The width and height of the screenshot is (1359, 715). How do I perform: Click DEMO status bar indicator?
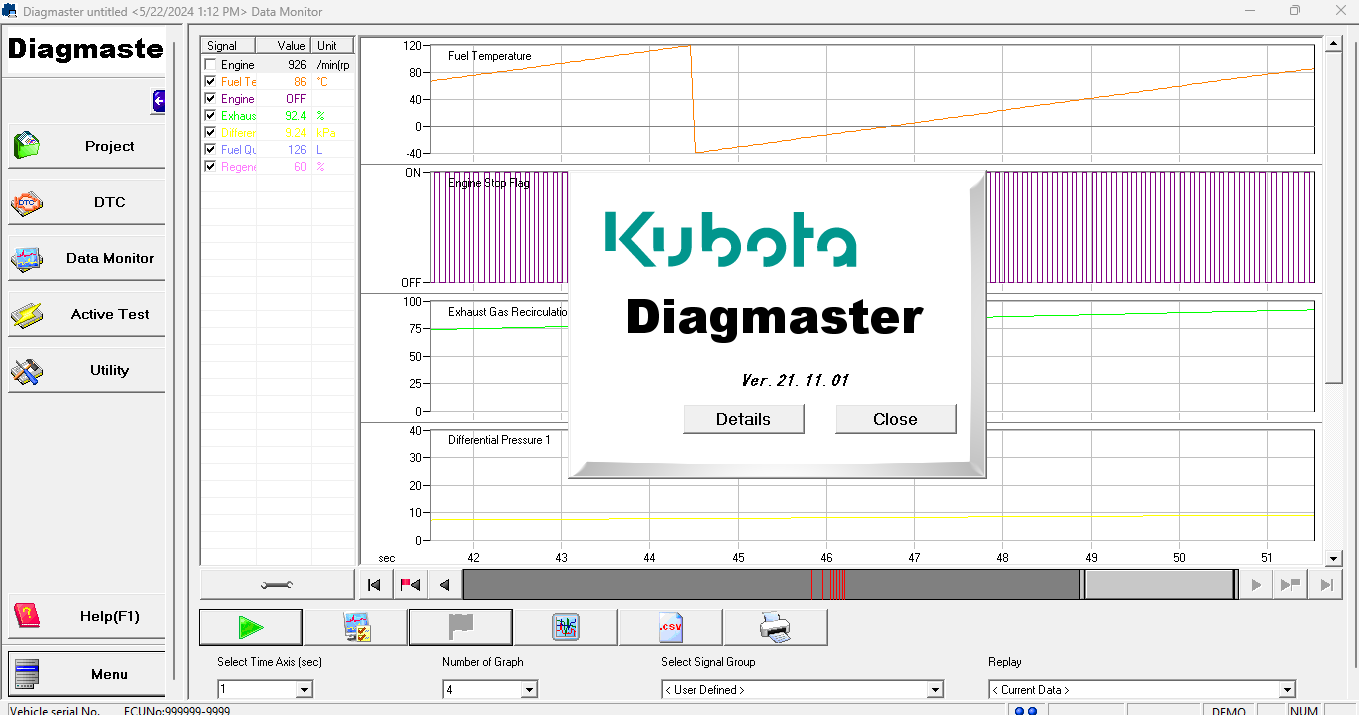1228,711
